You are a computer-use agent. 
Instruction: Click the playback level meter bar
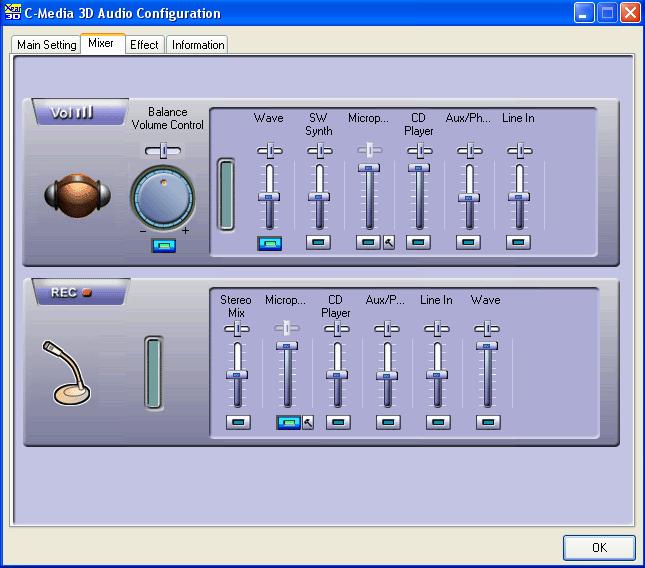226,195
